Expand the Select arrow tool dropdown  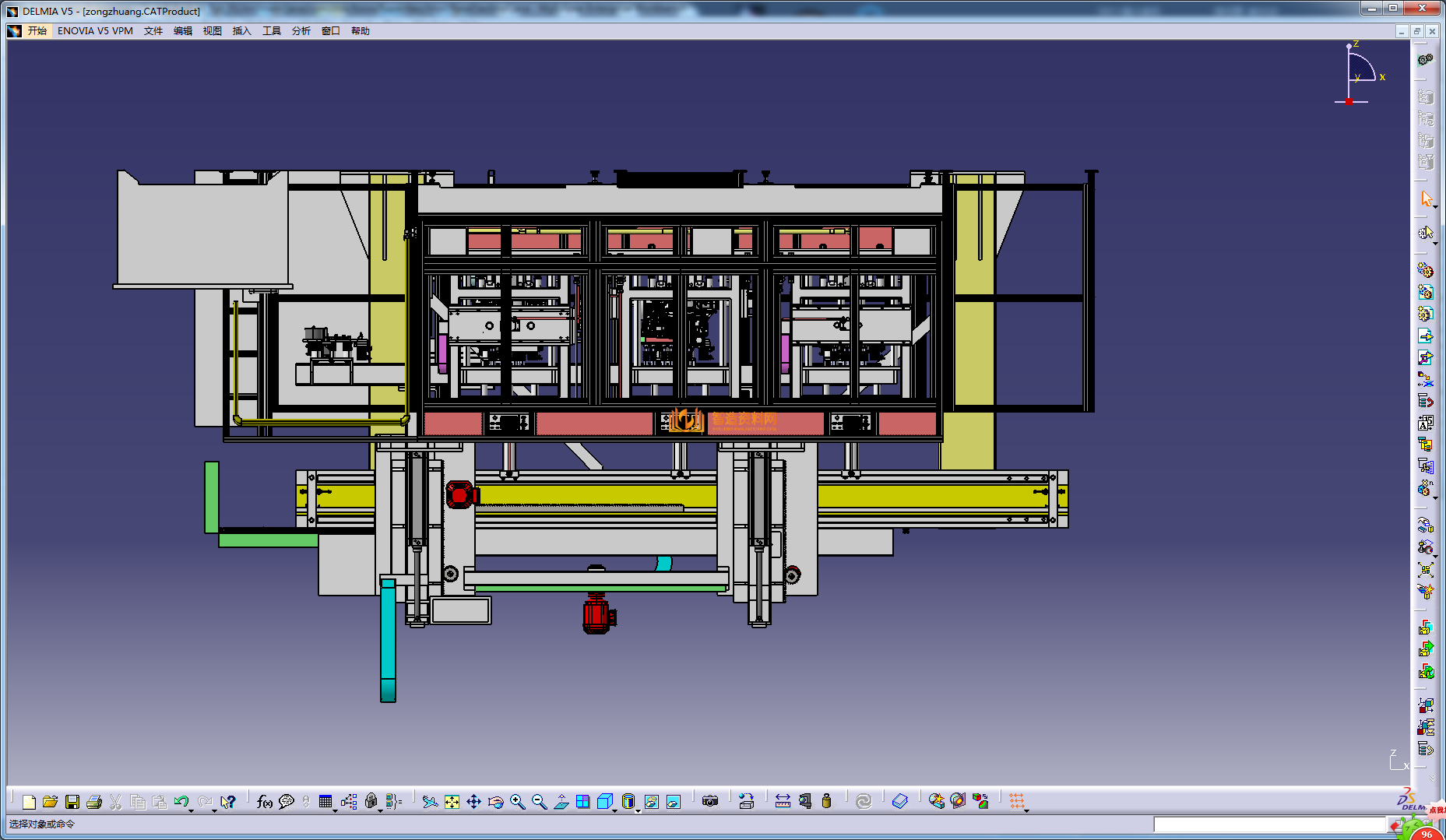point(1435,207)
